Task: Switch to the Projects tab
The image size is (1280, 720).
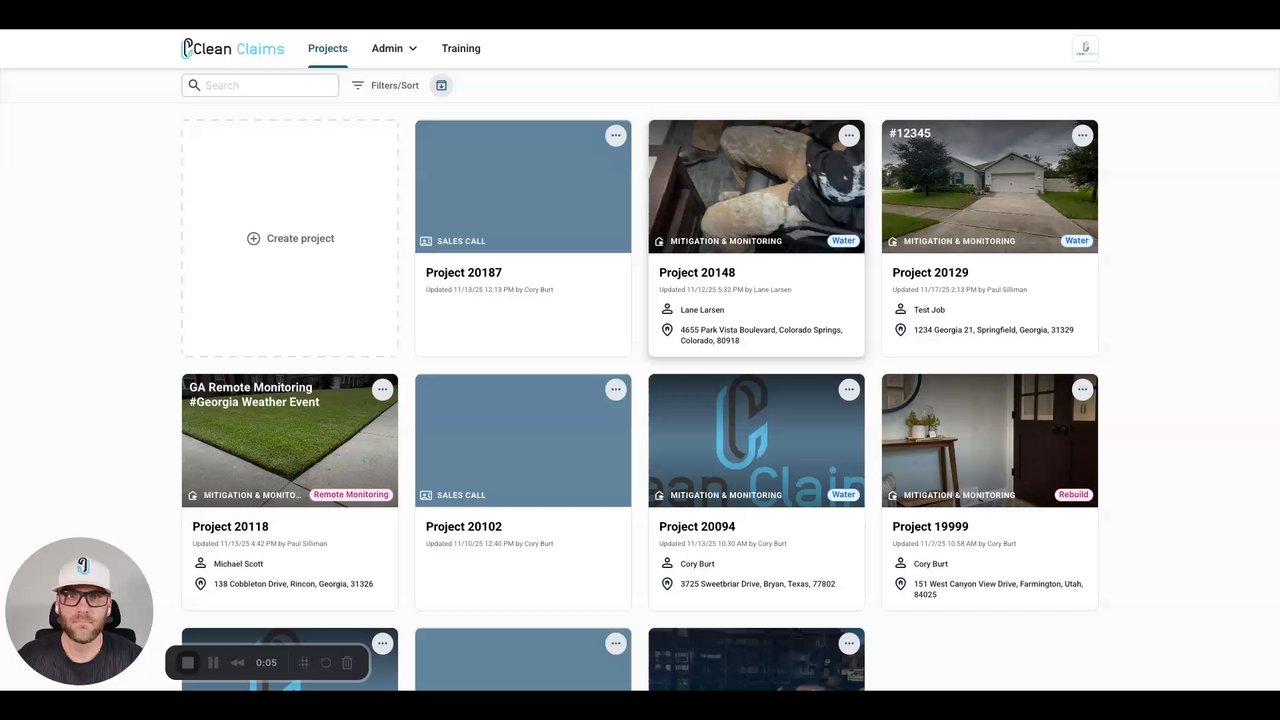Action: [328, 48]
